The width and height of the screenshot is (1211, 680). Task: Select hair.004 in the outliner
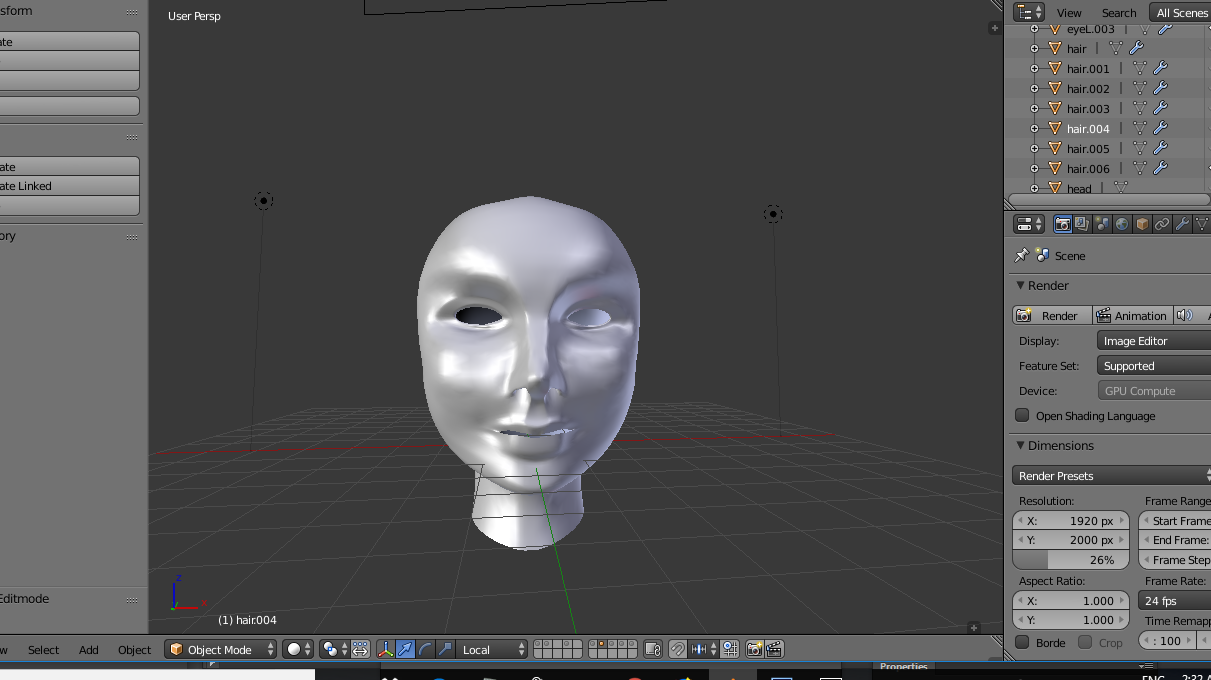point(1088,128)
